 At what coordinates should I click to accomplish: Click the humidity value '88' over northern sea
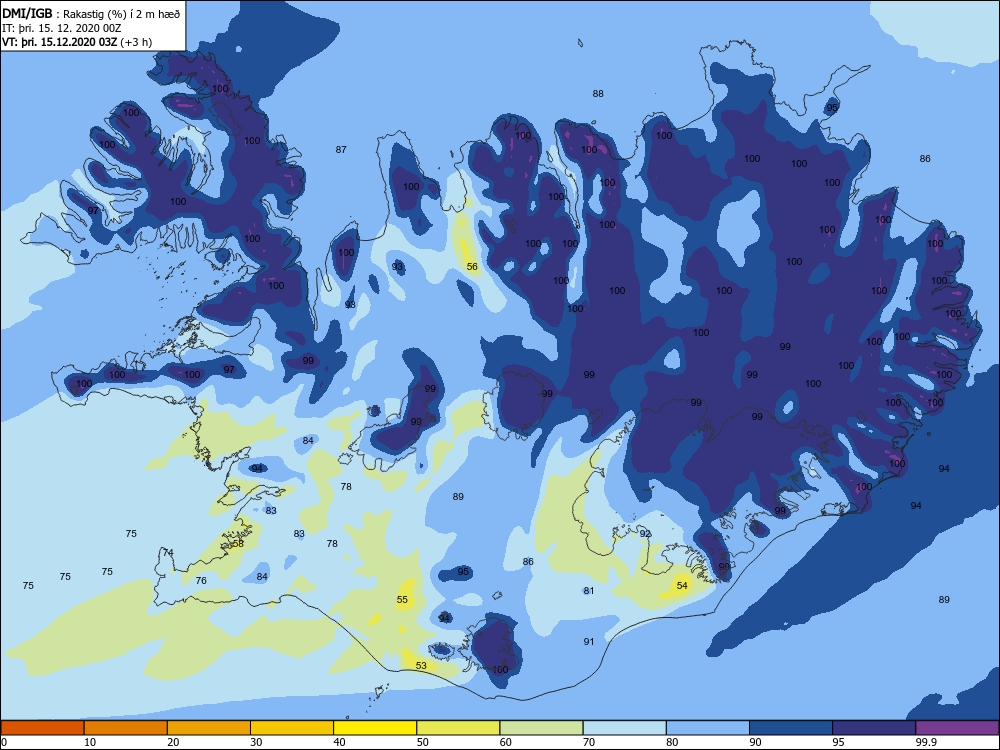point(598,94)
